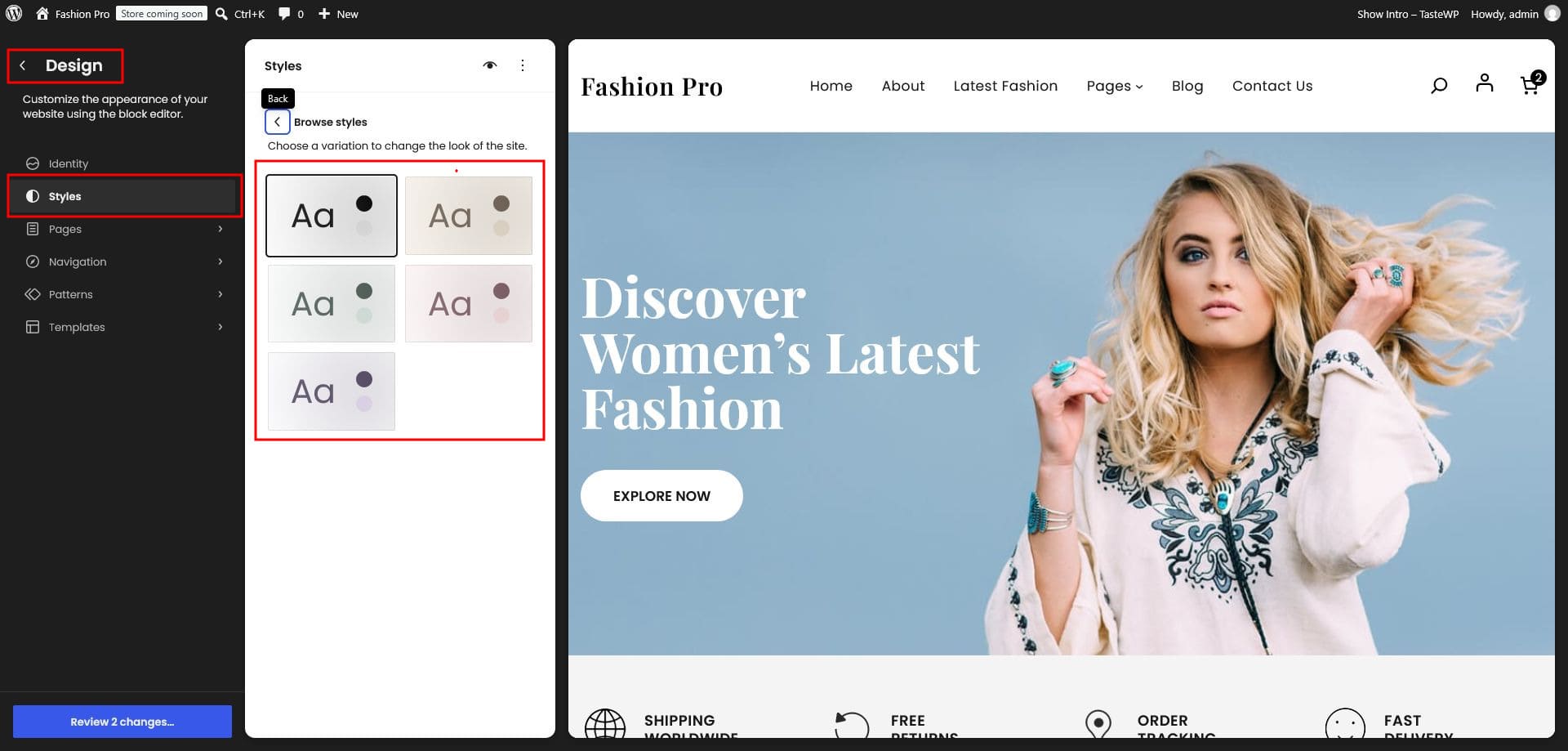
Task: Open the Ctrl+K command palette search
Action: pyautogui.click(x=240, y=14)
